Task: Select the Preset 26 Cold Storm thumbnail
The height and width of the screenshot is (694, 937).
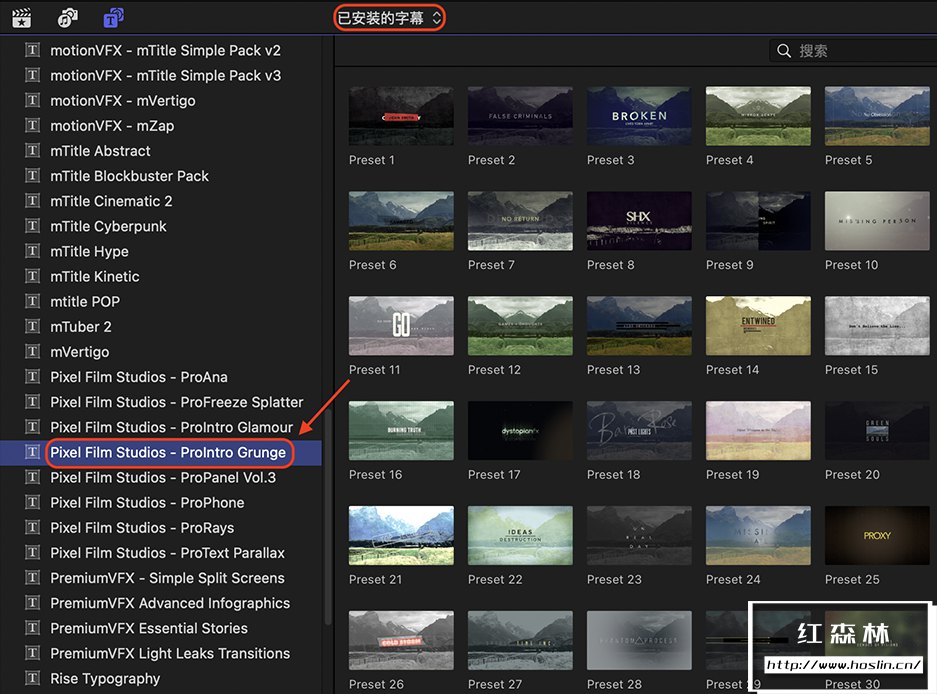Action: (401, 640)
